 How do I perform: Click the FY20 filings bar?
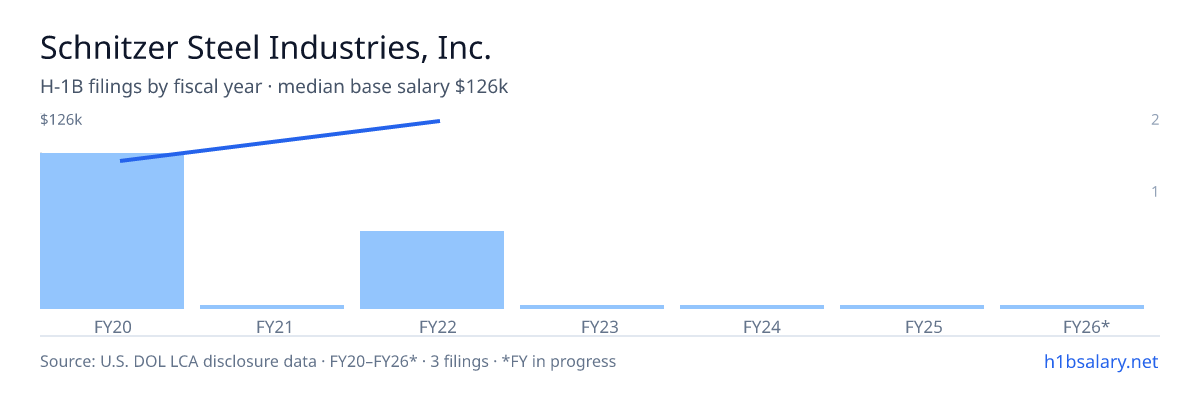[x=112, y=231]
